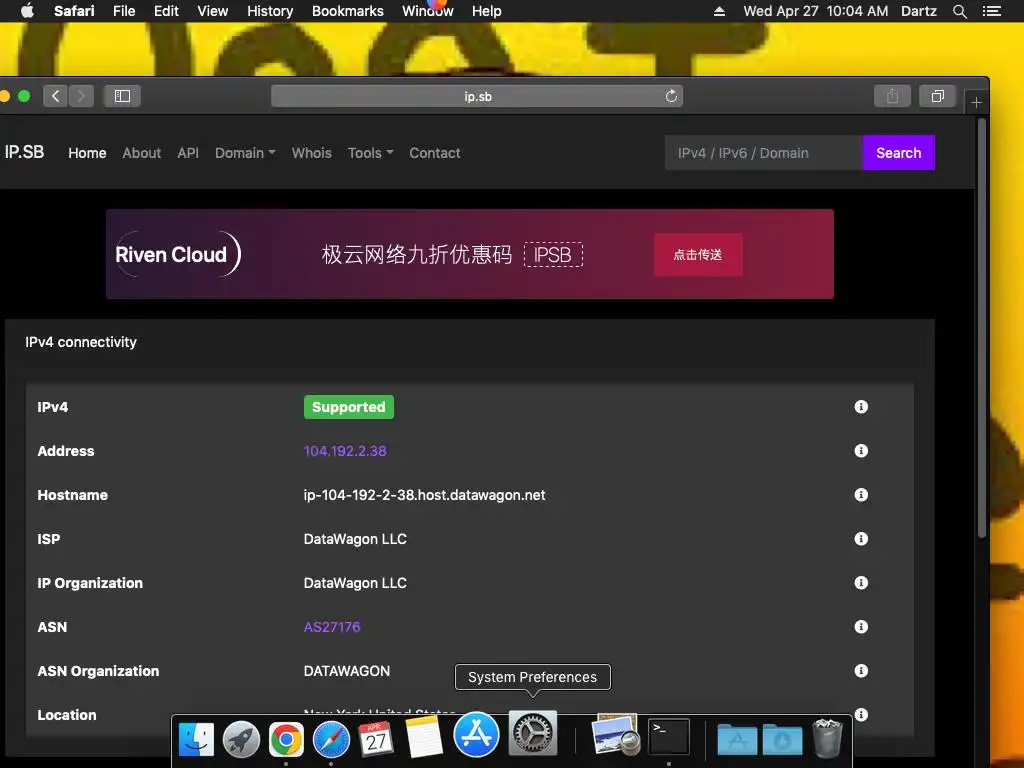Open the AS27176 link
Image resolution: width=1024 pixels, height=768 pixels.
(332, 627)
